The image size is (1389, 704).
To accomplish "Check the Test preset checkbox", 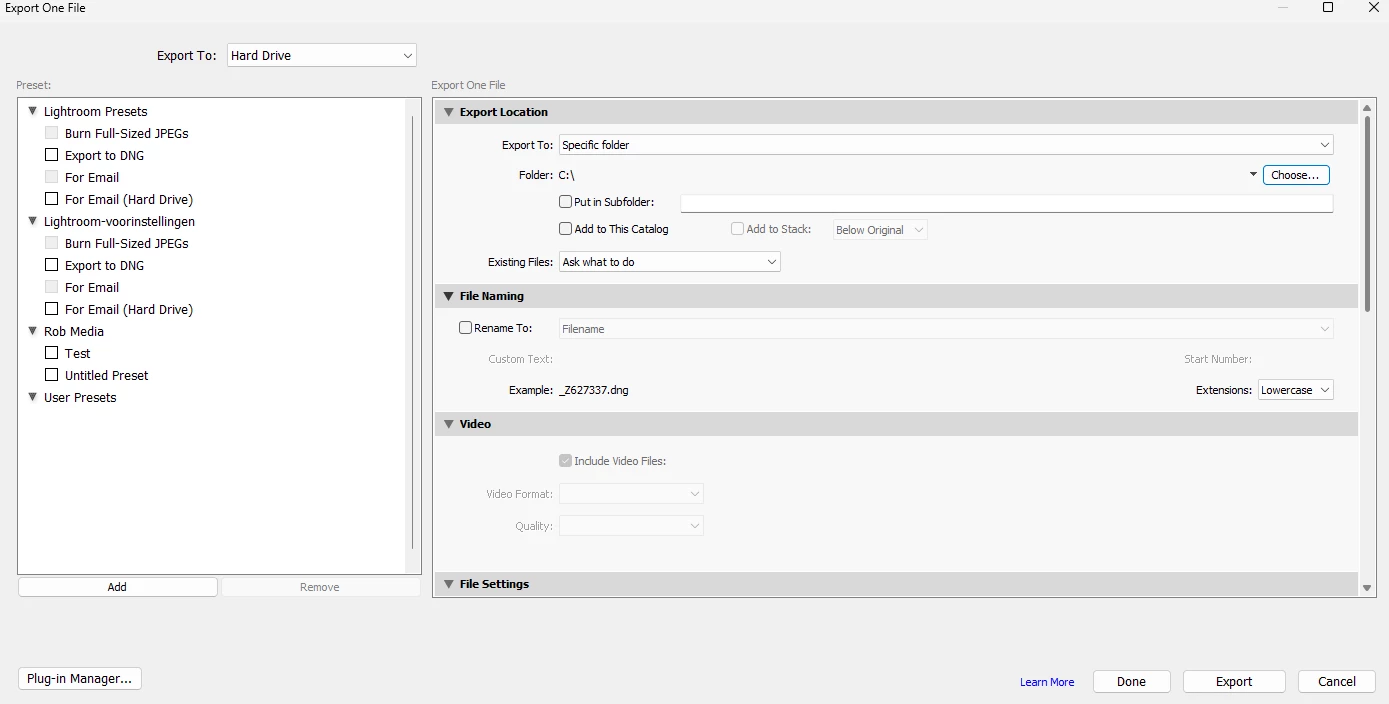I will [52, 353].
